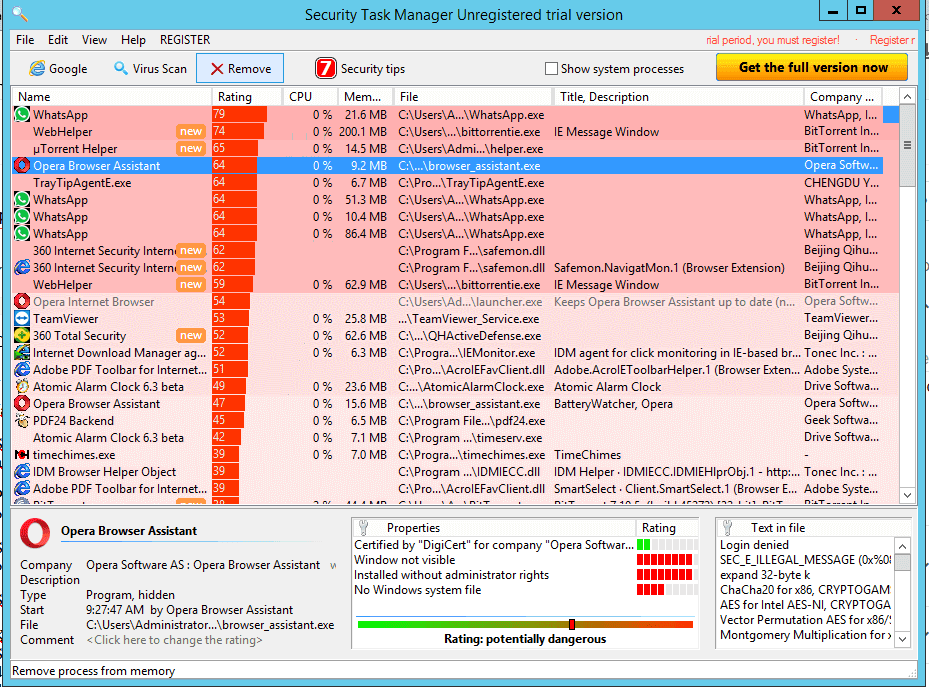Image resolution: width=929 pixels, height=687 pixels.
Task: Click IE icon of Adobe PDF Toolbar rated 51
Action: (x=22, y=370)
